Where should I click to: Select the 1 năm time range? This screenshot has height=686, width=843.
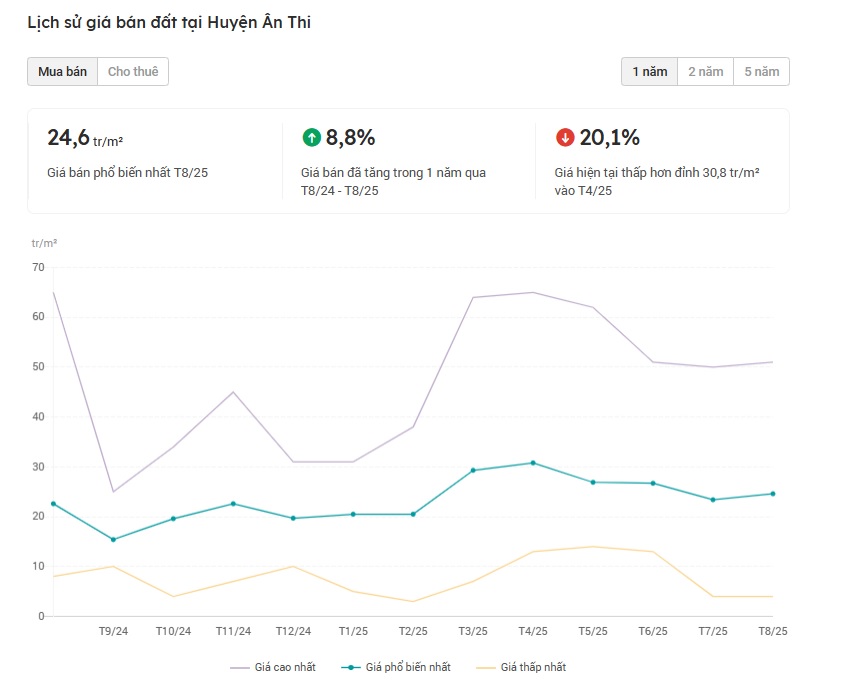649,72
